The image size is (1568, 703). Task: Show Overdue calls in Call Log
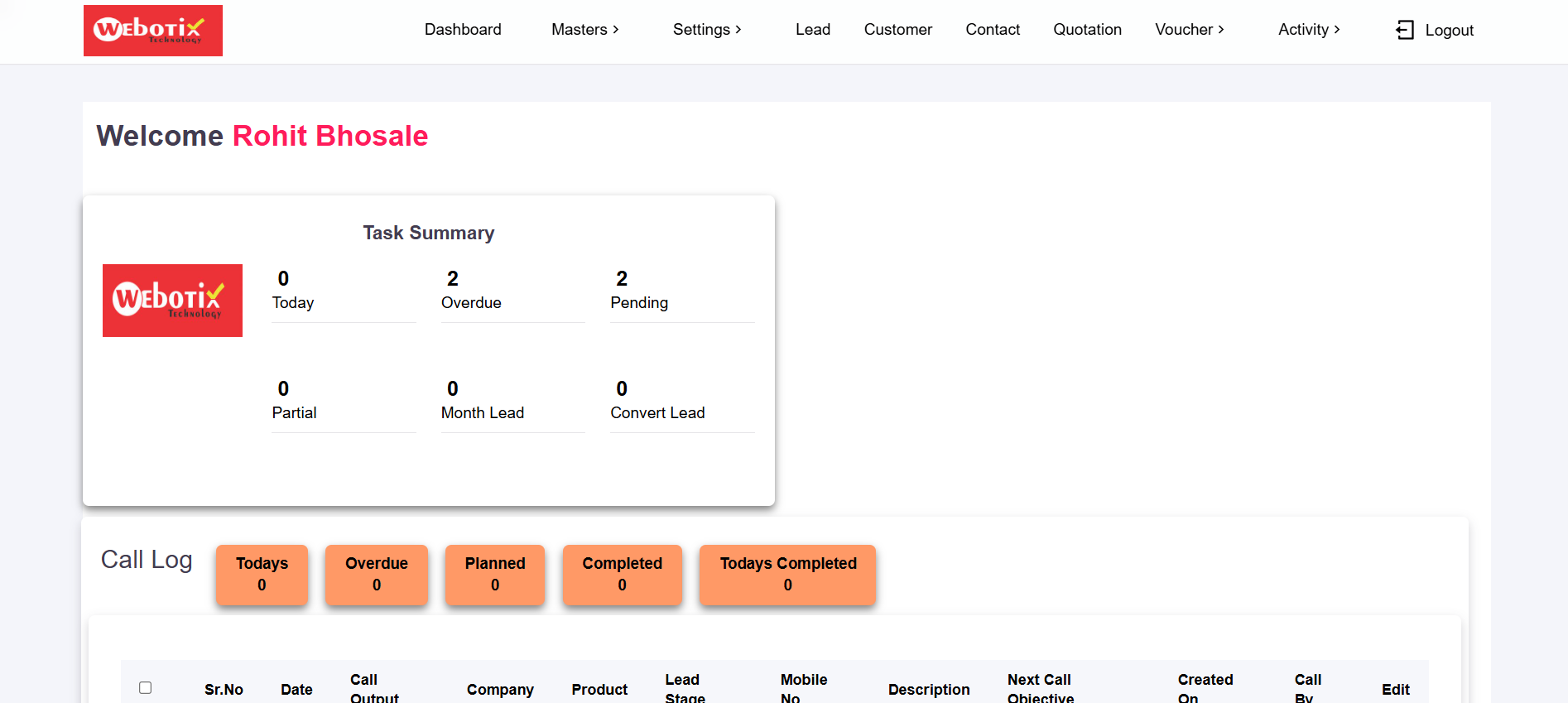pos(377,574)
